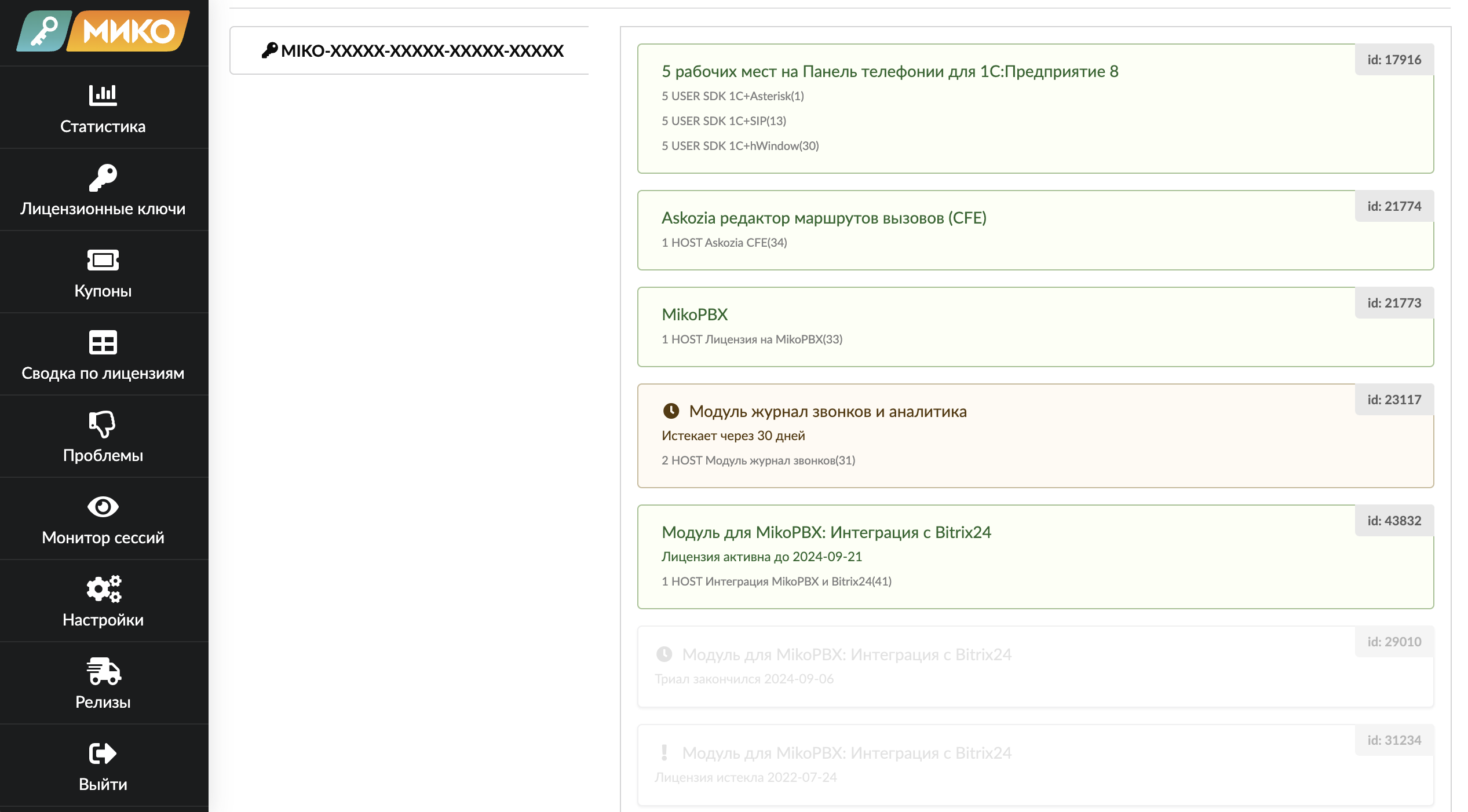Open the expired Bitrix24 module title, id 31234

(x=846, y=753)
